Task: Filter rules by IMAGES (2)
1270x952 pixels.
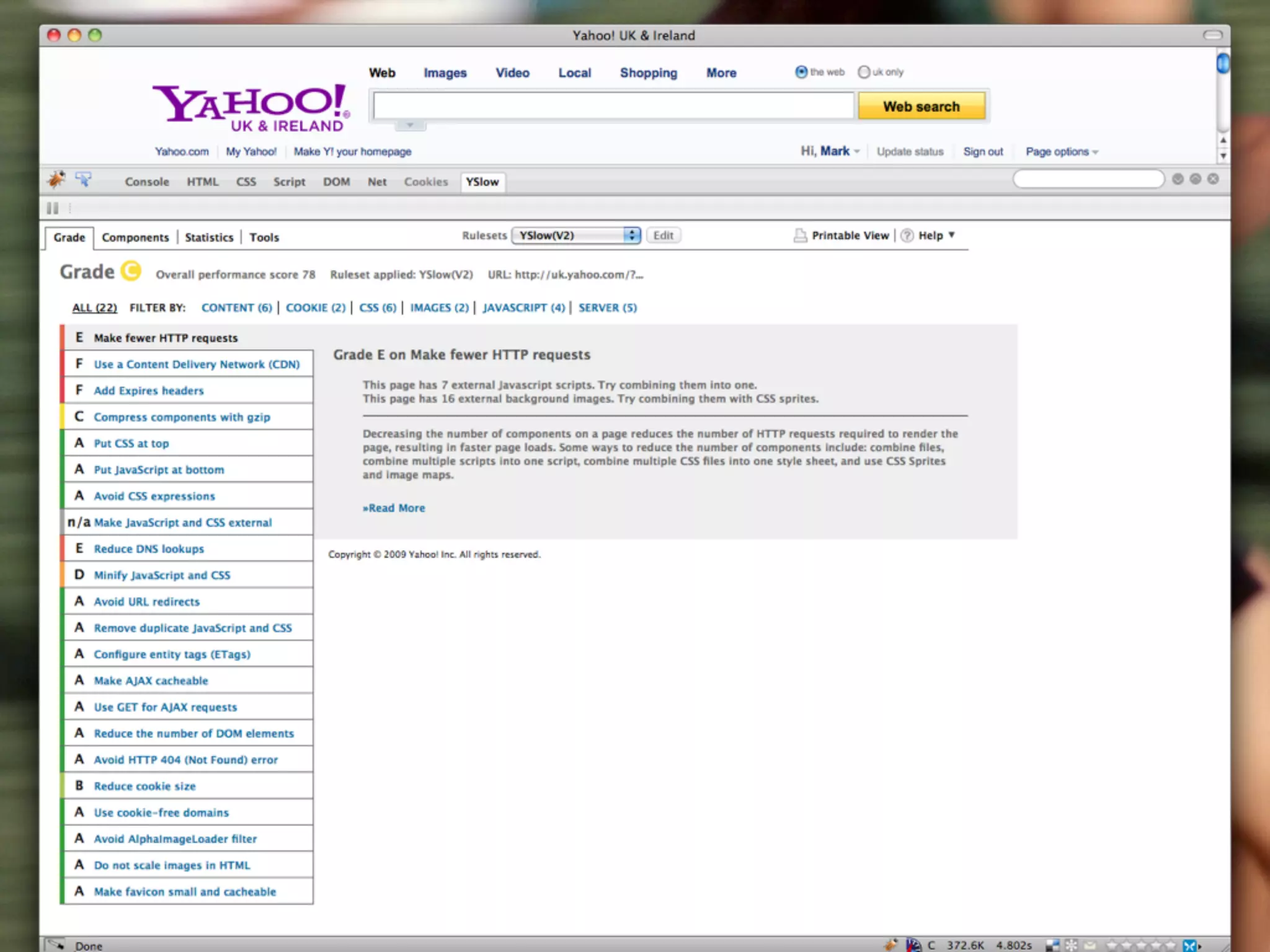Action: (439, 307)
